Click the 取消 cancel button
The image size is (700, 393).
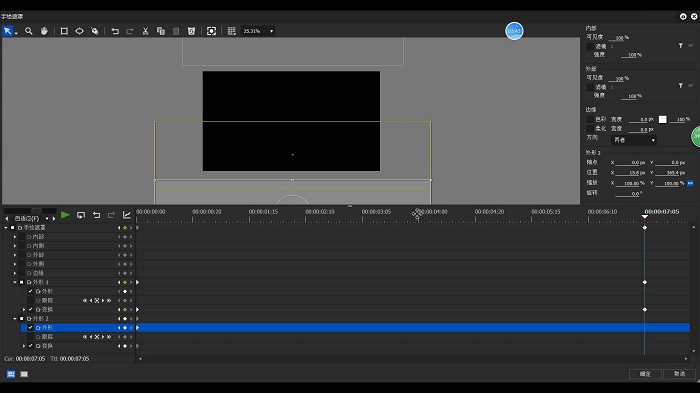[679, 374]
